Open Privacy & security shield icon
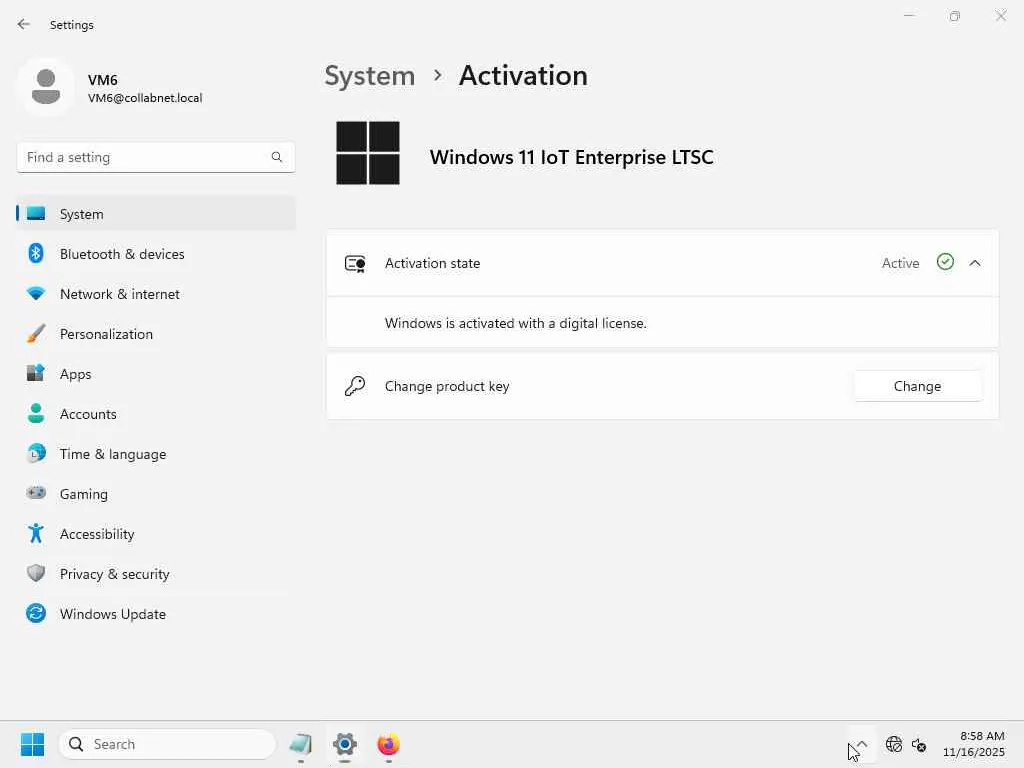 pos(36,574)
